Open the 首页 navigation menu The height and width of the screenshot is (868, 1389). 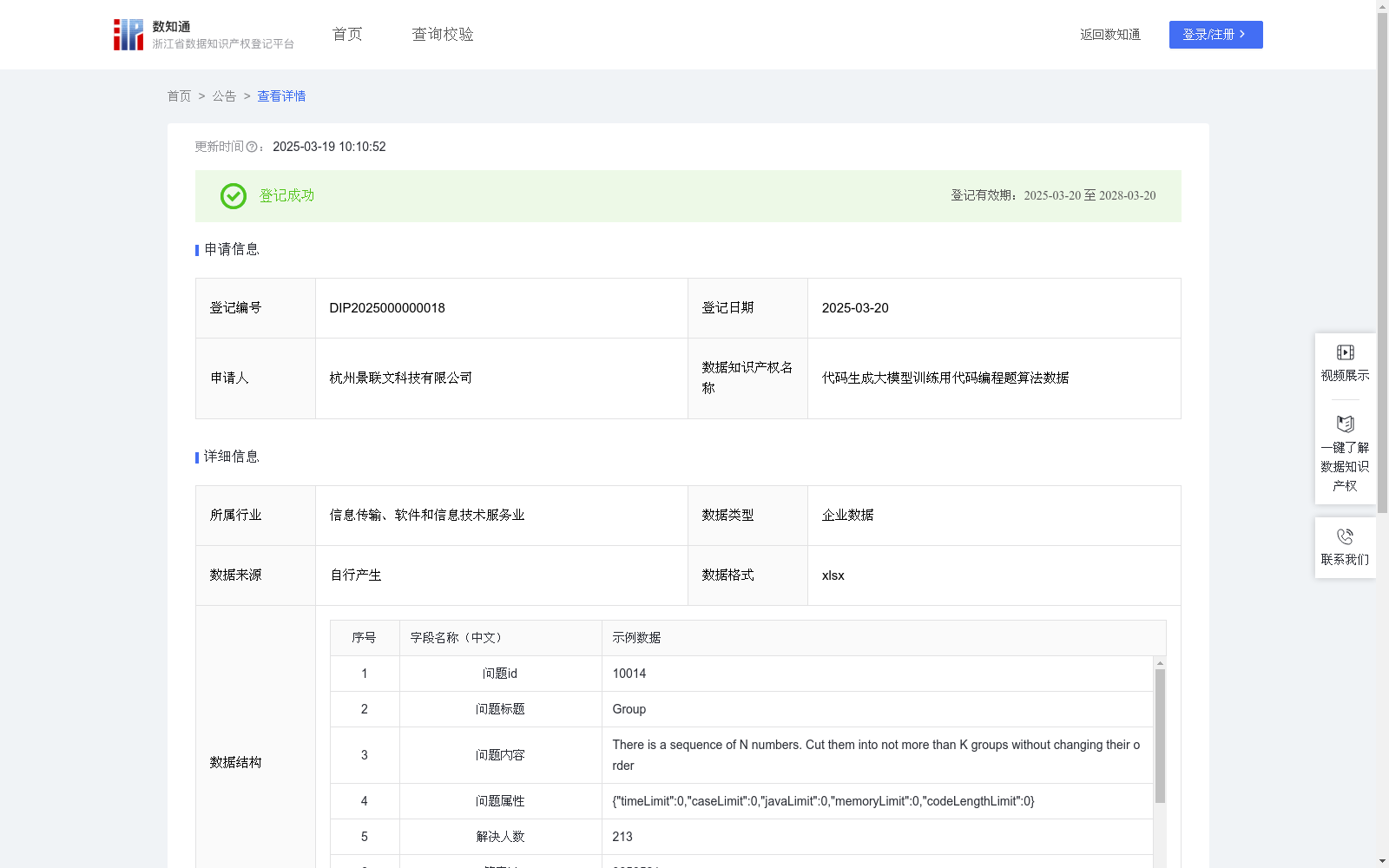[347, 35]
